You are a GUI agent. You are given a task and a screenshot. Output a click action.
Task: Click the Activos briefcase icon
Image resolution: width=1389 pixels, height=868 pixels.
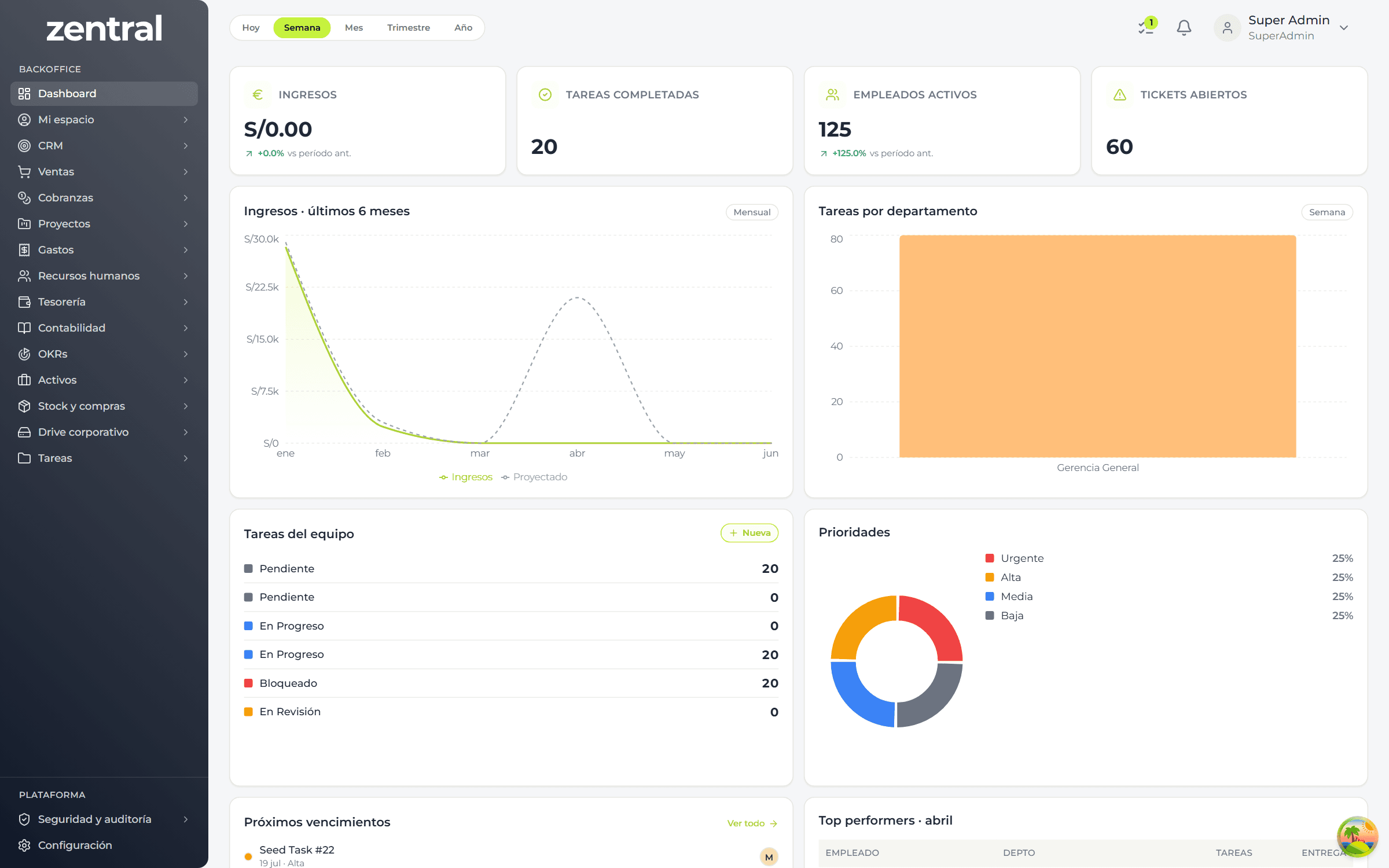point(24,380)
